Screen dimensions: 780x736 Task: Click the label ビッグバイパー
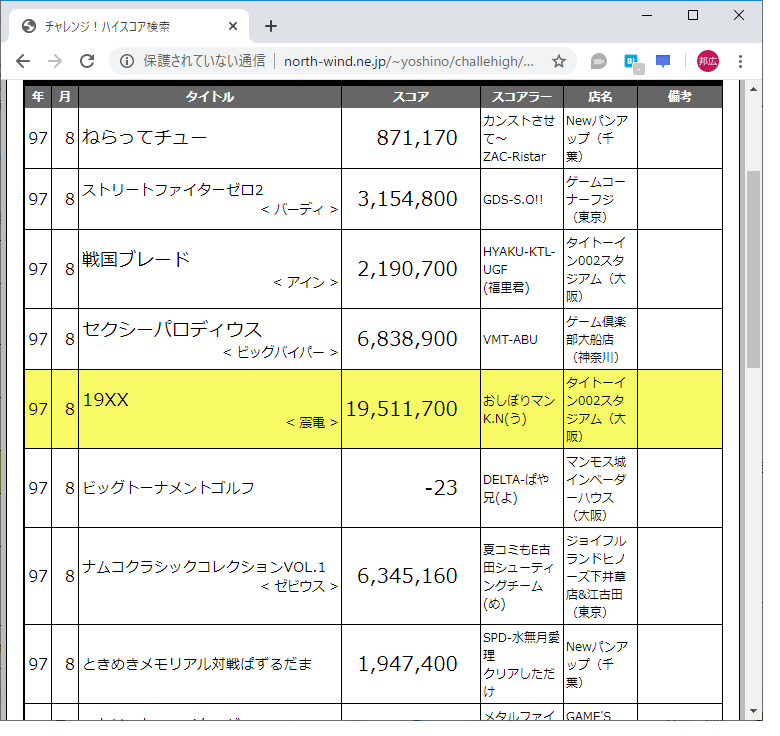coord(281,353)
